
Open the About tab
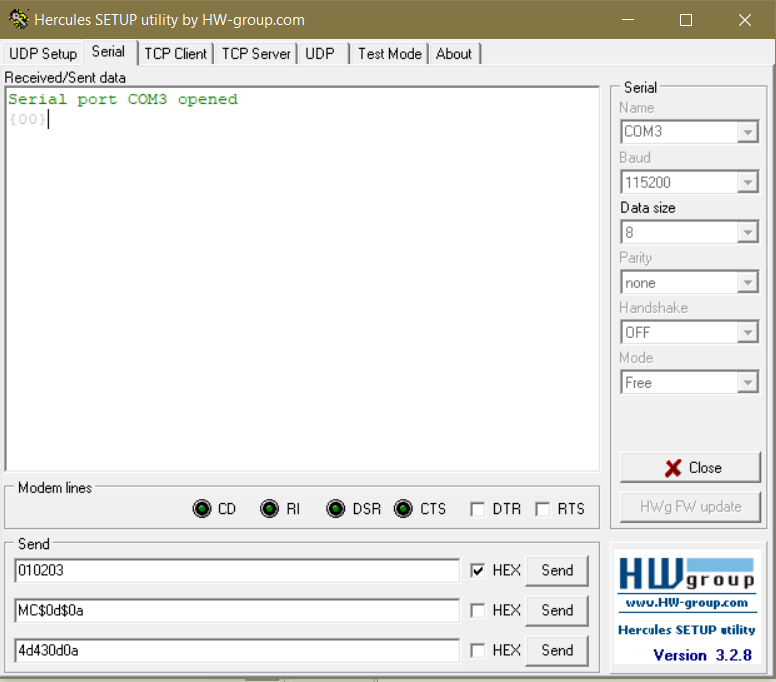[454, 53]
